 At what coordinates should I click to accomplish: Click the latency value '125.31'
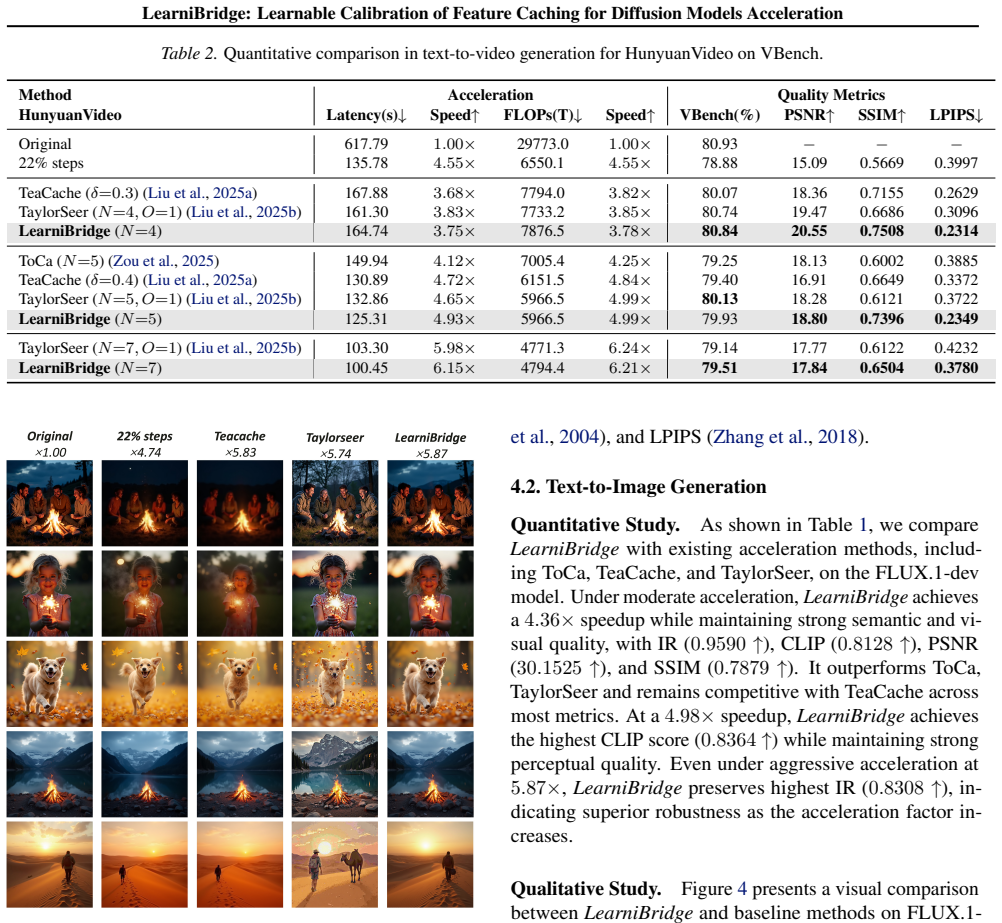366,319
